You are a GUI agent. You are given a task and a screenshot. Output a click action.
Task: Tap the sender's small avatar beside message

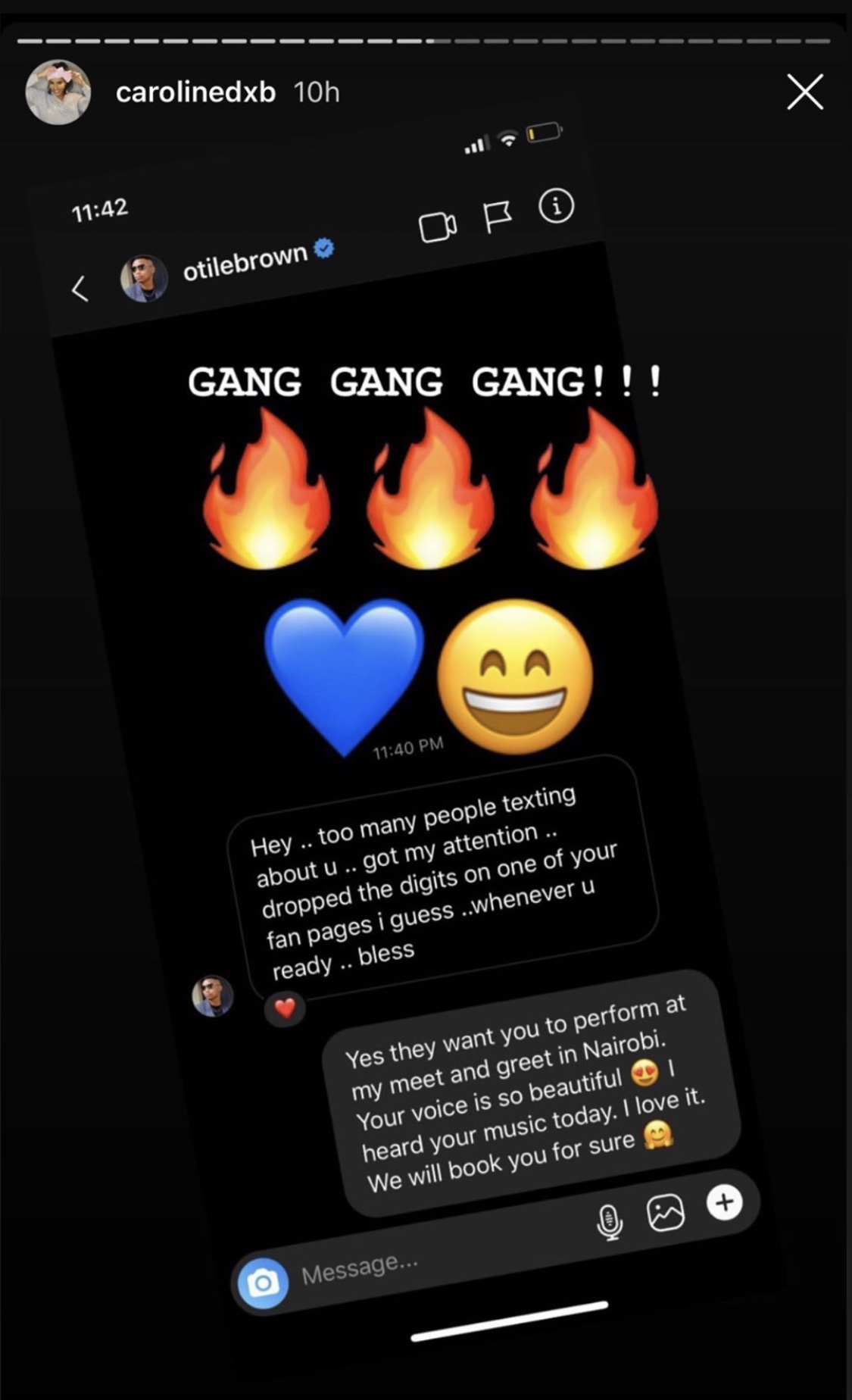213,995
